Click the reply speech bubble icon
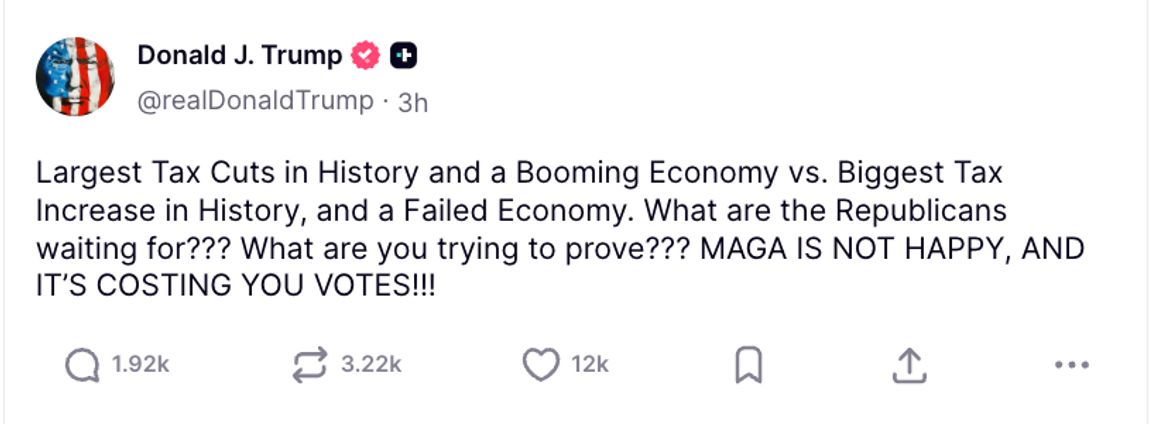Viewport: 1152px width, 424px height. 81,365
